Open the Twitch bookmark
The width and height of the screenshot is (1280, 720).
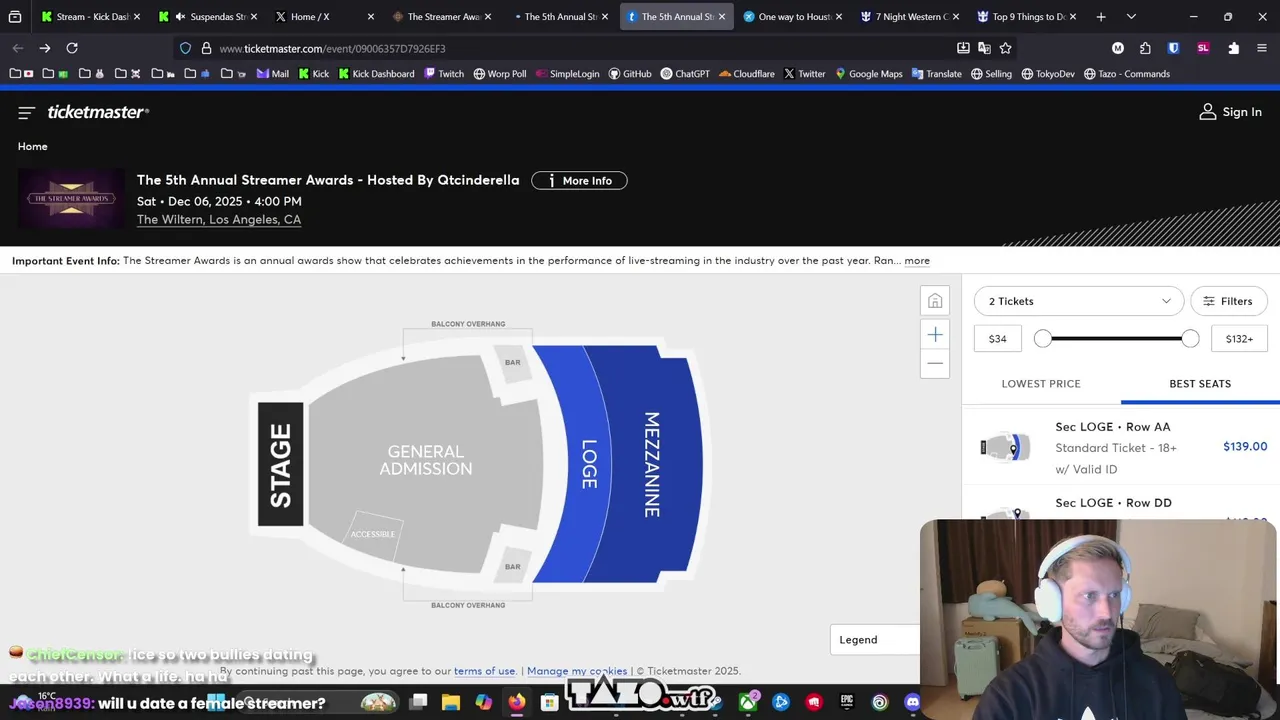(x=444, y=74)
